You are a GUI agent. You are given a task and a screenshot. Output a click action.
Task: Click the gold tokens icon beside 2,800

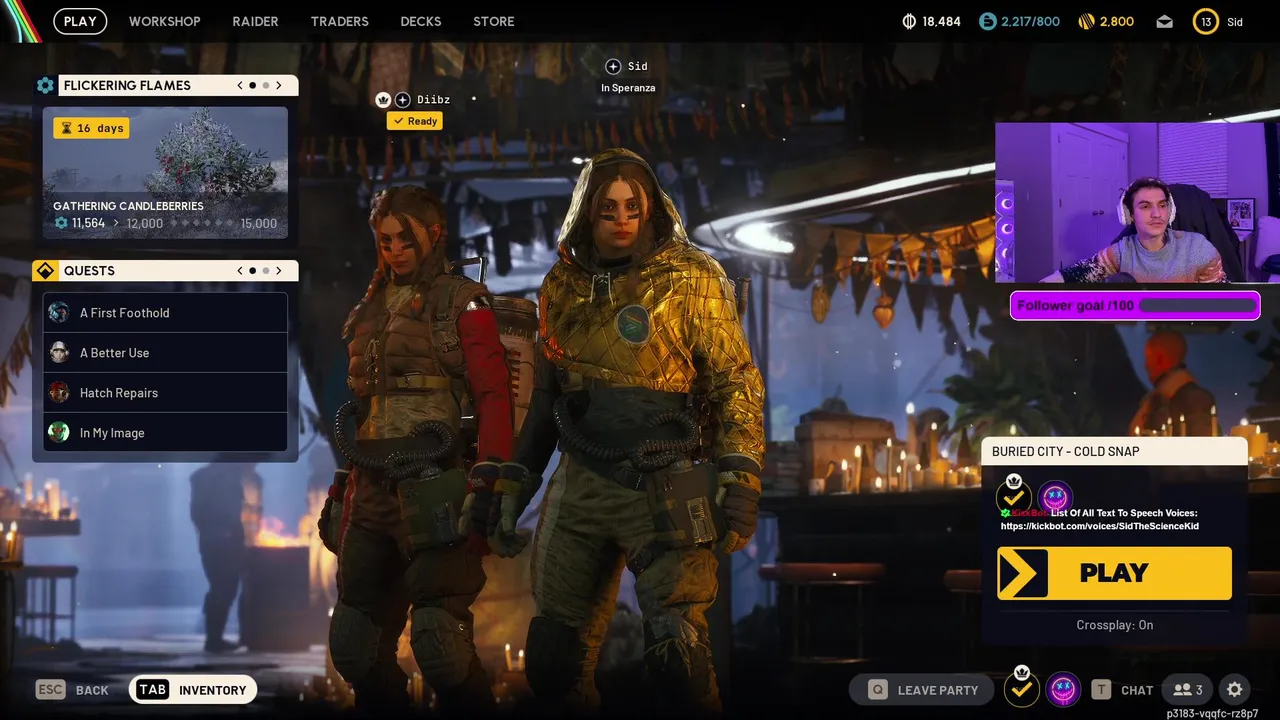click(x=1087, y=21)
